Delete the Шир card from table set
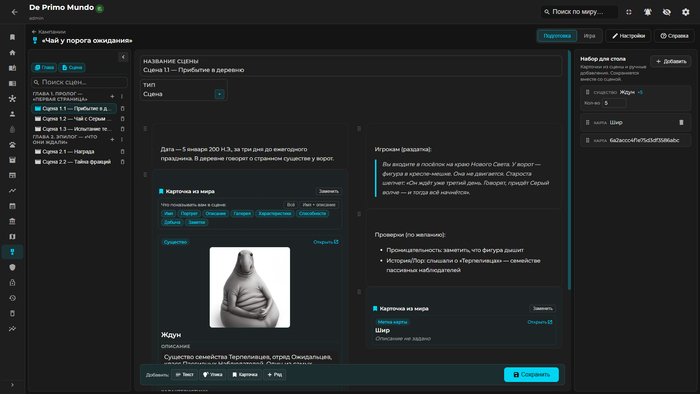This screenshot has height=394, width=700. point(681,122)
